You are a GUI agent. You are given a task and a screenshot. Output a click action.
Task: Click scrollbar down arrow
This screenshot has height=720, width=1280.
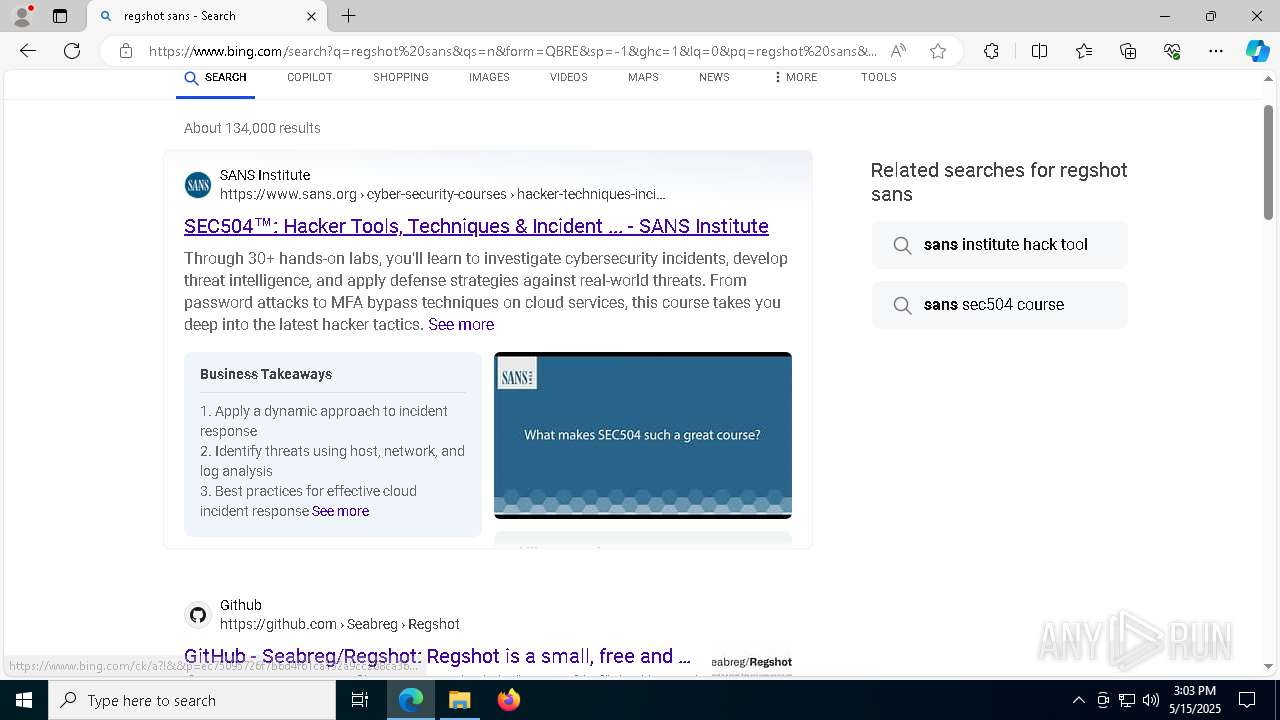point(1268,666)
